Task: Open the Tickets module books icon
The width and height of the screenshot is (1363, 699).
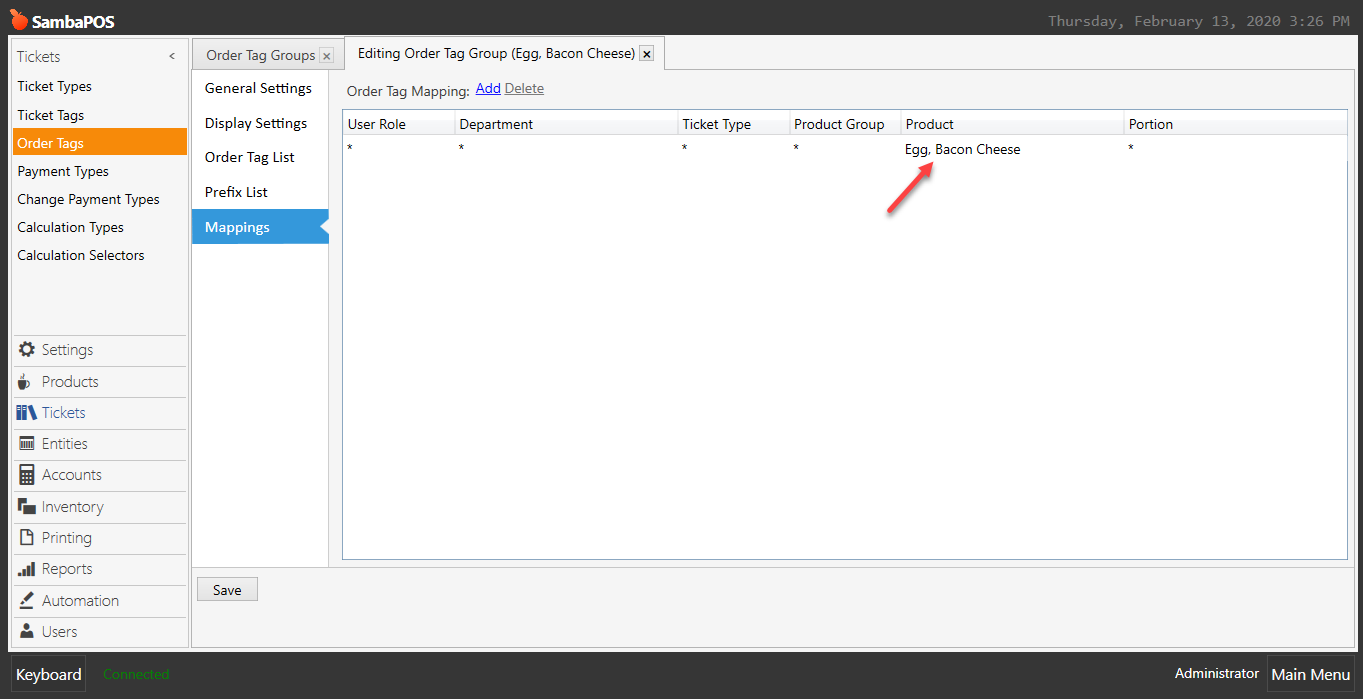Action: [x=26, y=413]
